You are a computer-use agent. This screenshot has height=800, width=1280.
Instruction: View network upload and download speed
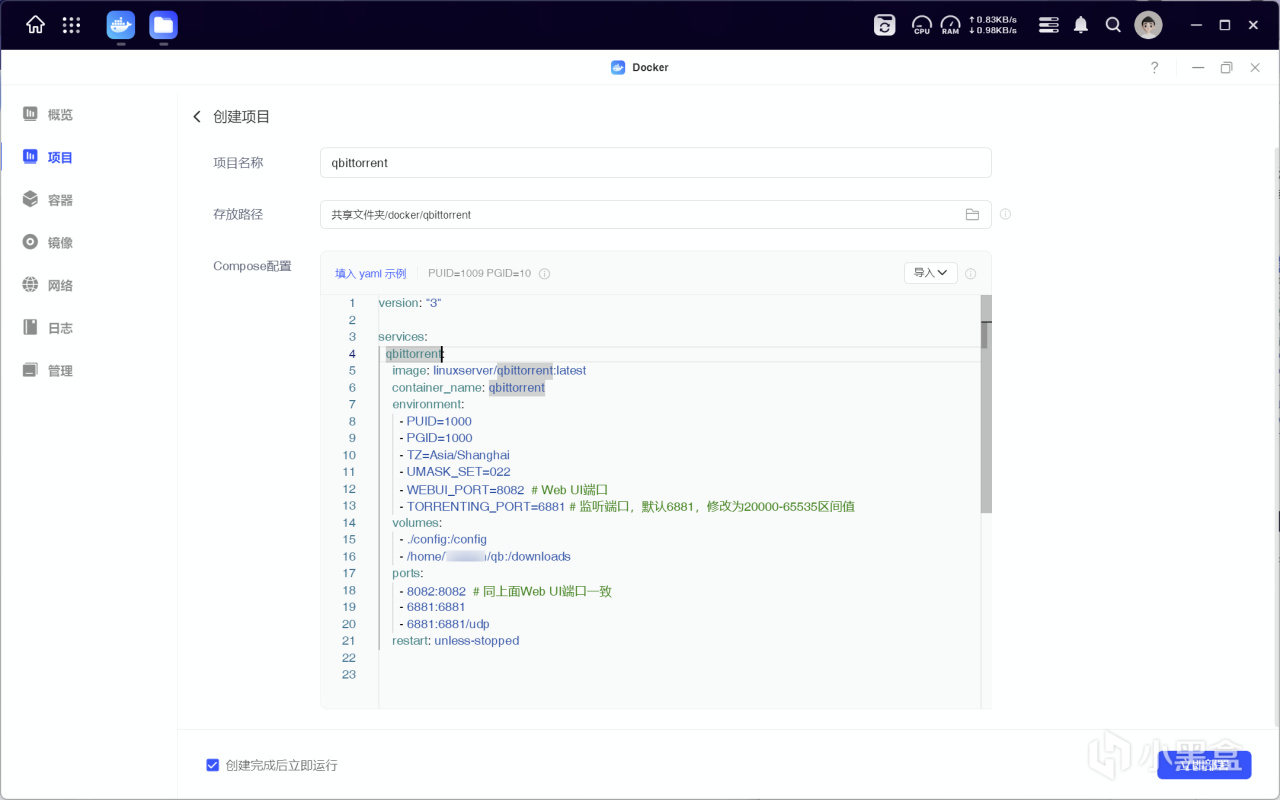click(993, 25)
